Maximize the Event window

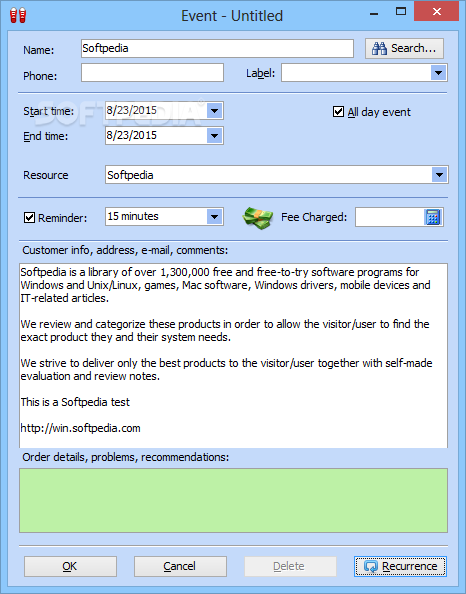click(x=401, y=12)
